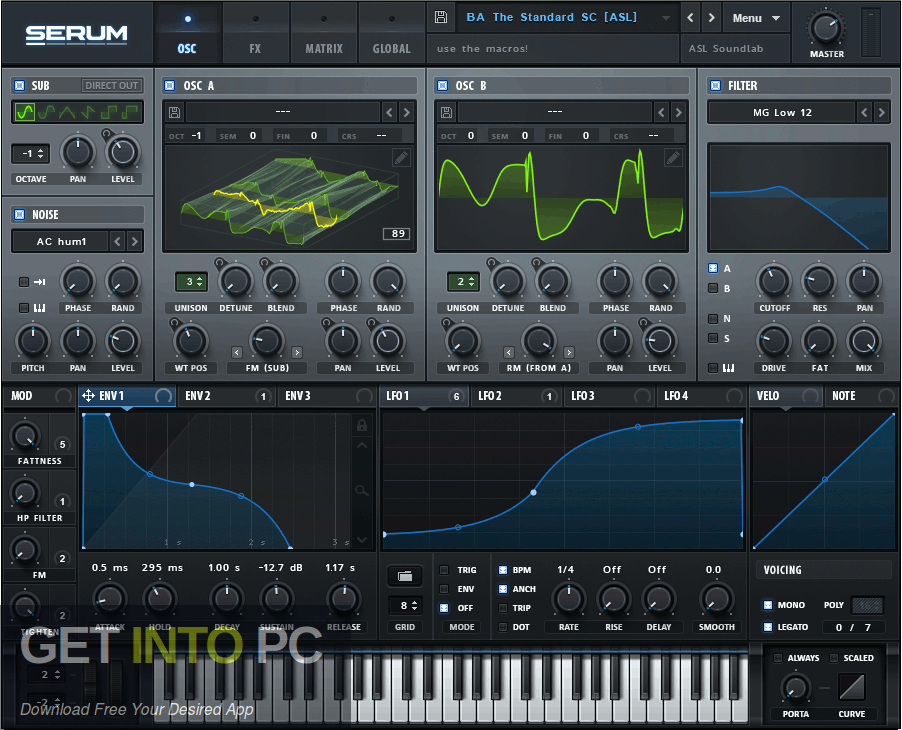Select the LFO 2 tab

tap(515, 396)
